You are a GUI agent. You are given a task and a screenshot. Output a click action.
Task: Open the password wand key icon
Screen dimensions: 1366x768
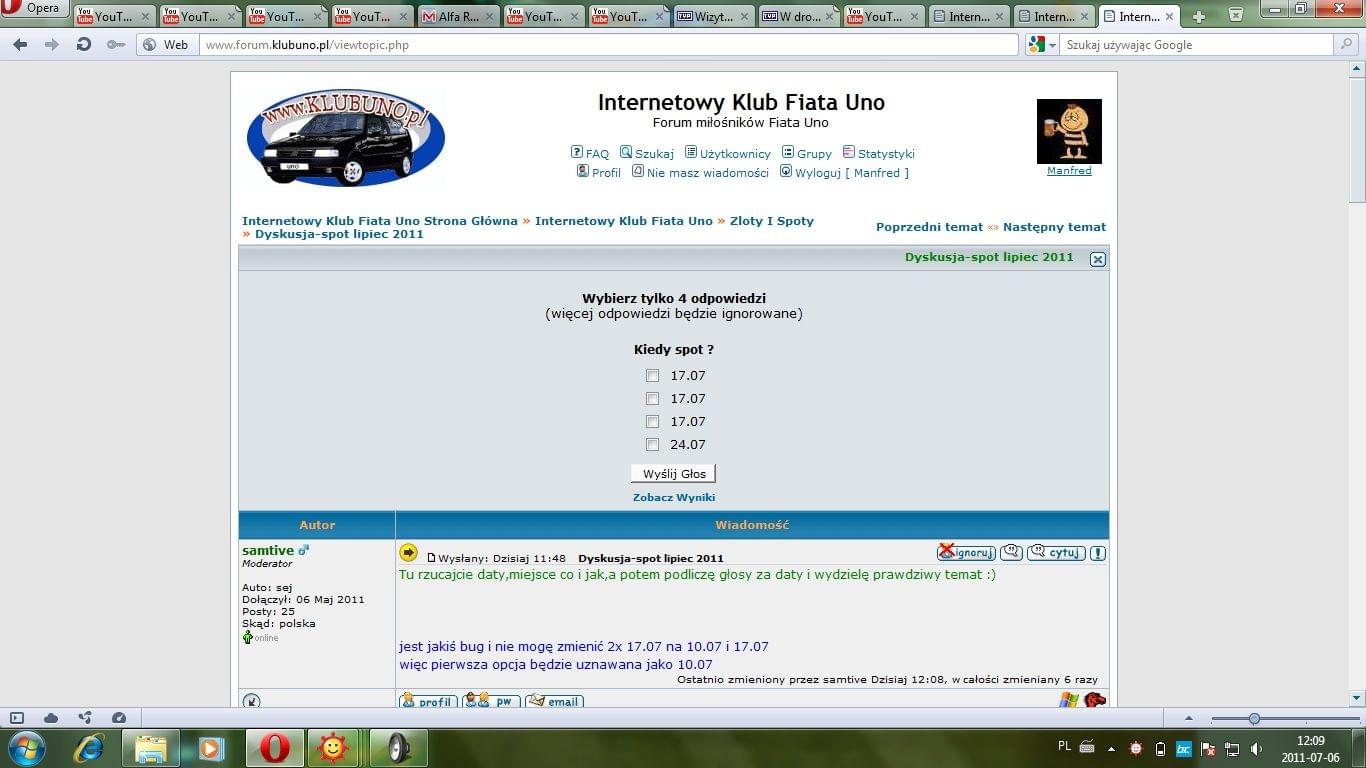tap(116, 45)
